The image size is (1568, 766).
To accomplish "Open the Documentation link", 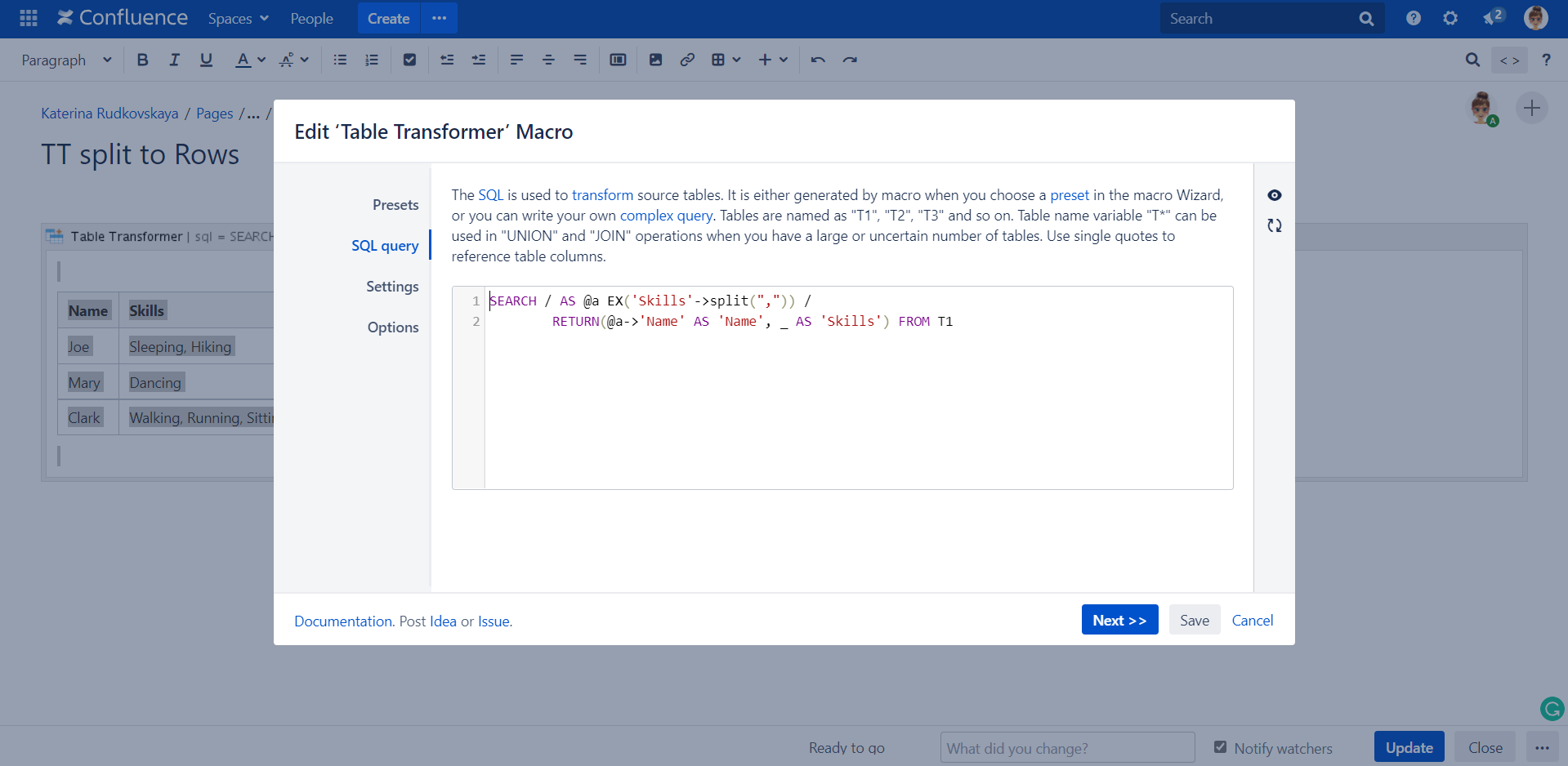I will coord(343,621).
